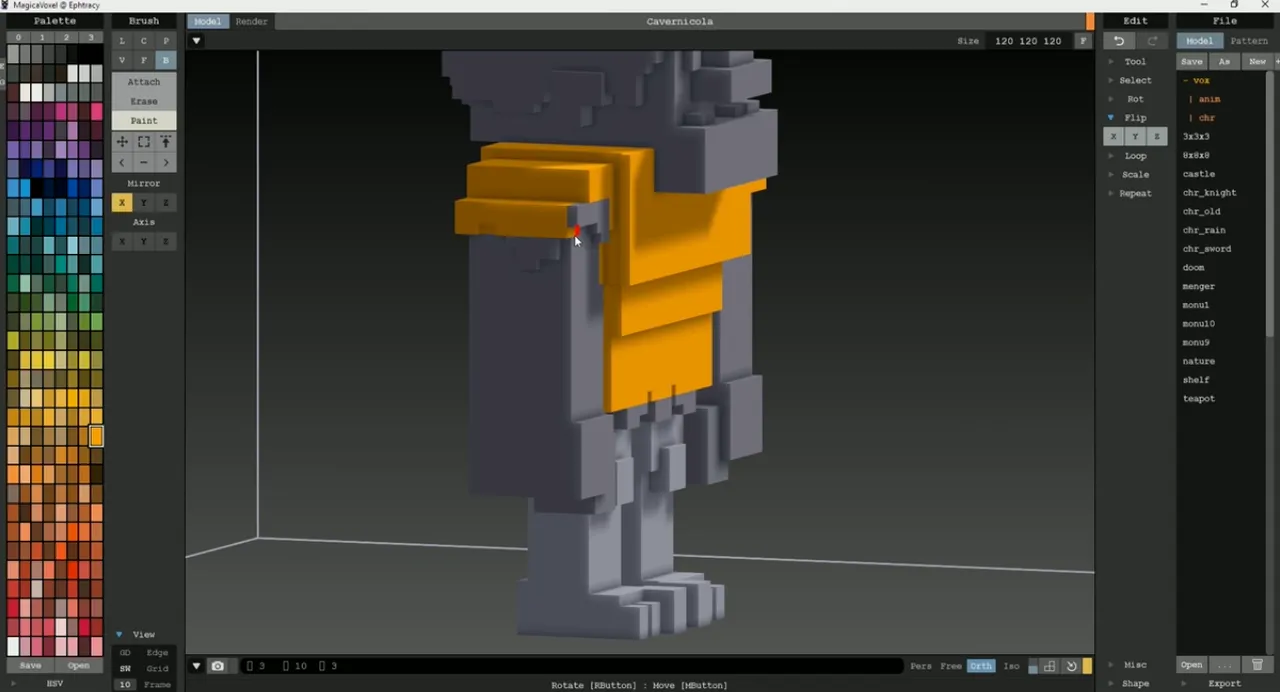
Task: Select the V voxel brush mode
Action: click(x=122, y=60)
